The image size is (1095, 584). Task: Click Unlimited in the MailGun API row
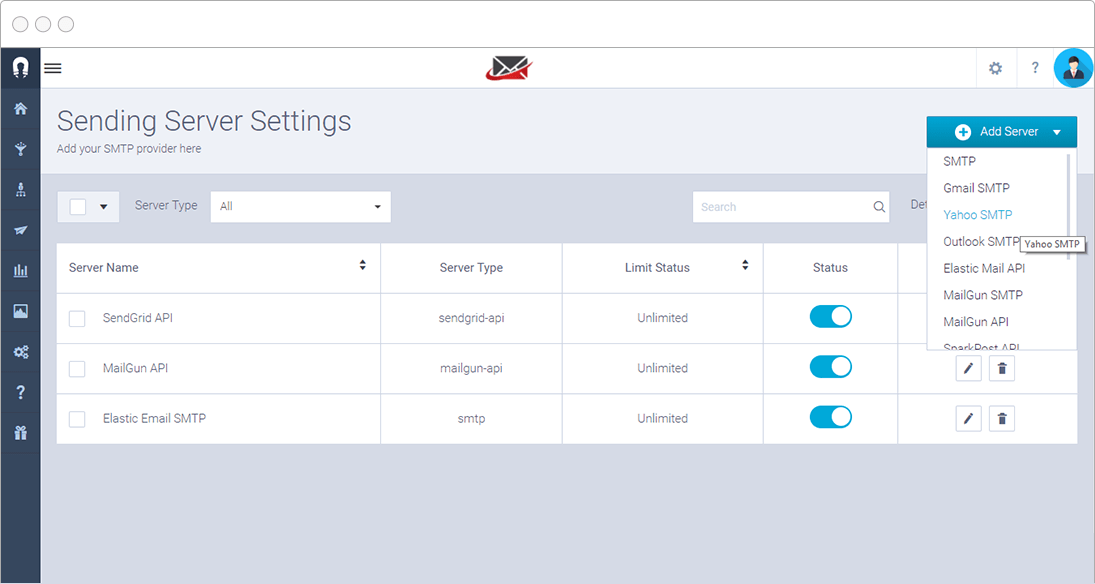[662, 368]
